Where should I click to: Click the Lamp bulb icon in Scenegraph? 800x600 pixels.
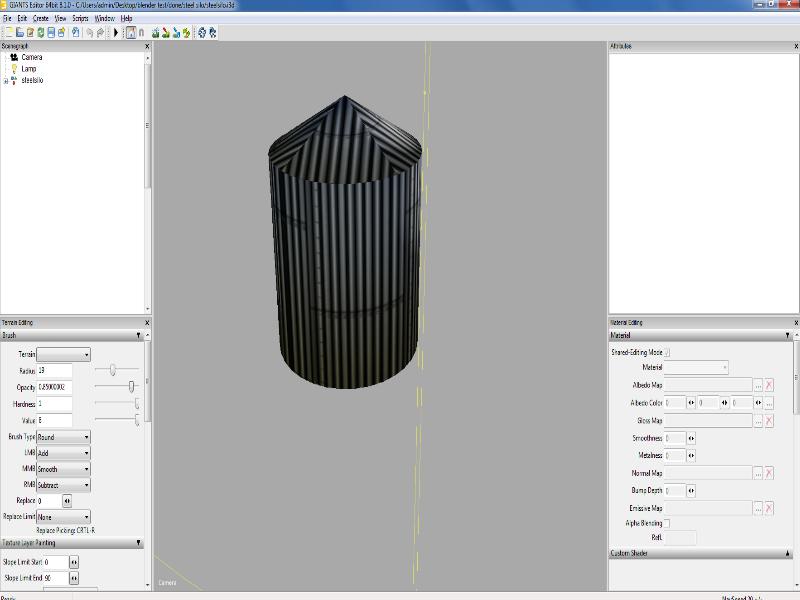pos(15,69)
